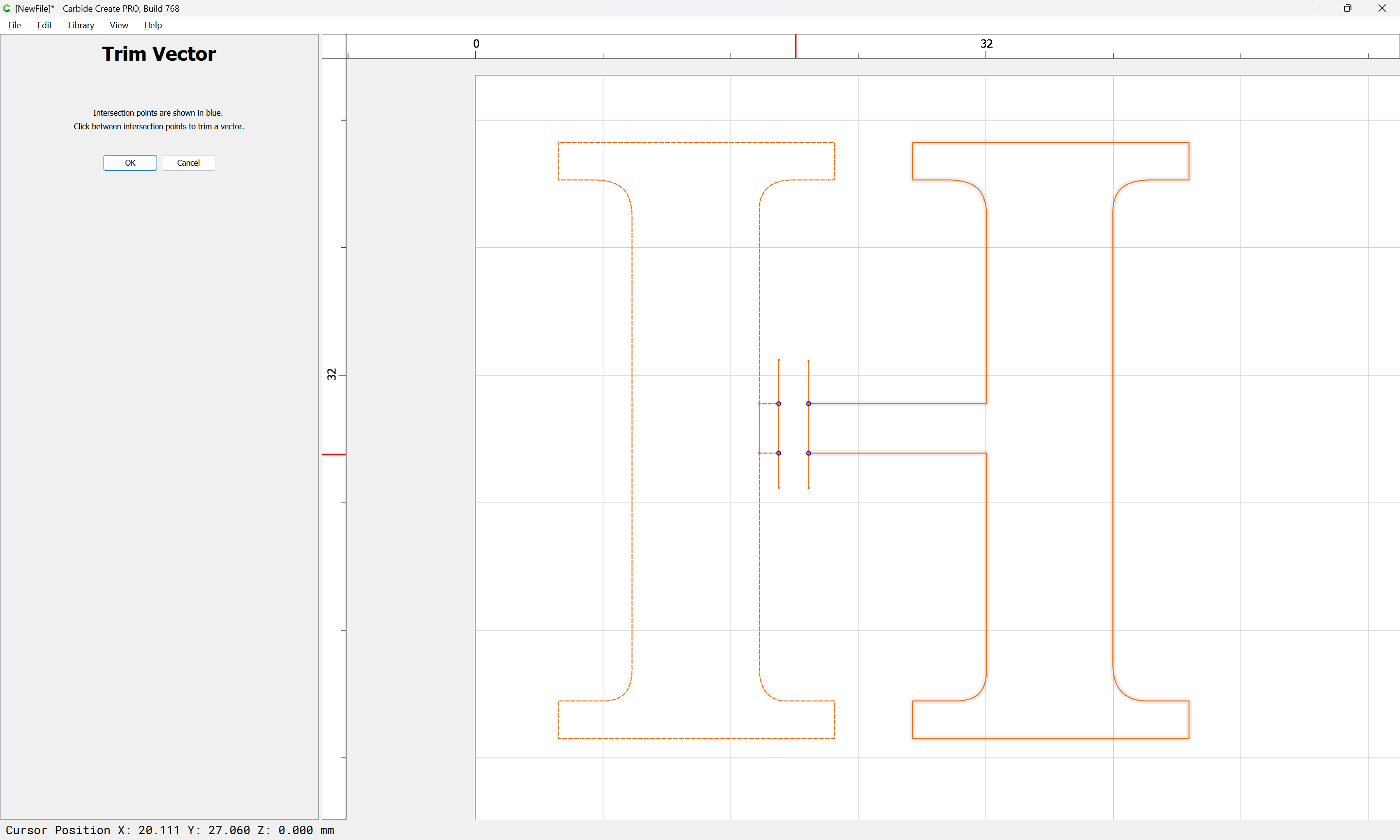Click 'Click between intersection points' instruction text
1400x840 pixels.
click(158, 126)
